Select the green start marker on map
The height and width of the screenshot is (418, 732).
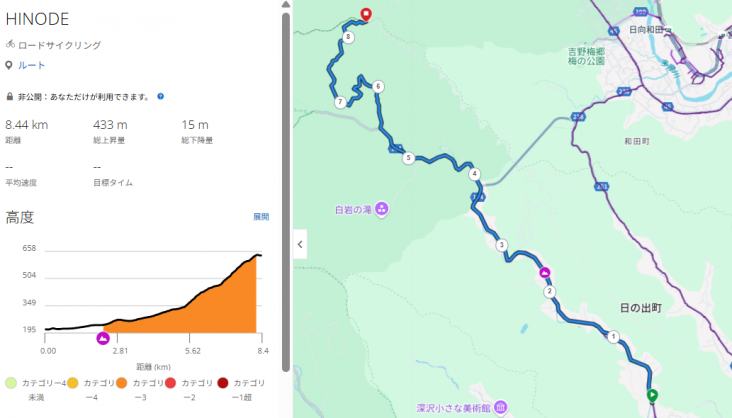tap(652, 395)
